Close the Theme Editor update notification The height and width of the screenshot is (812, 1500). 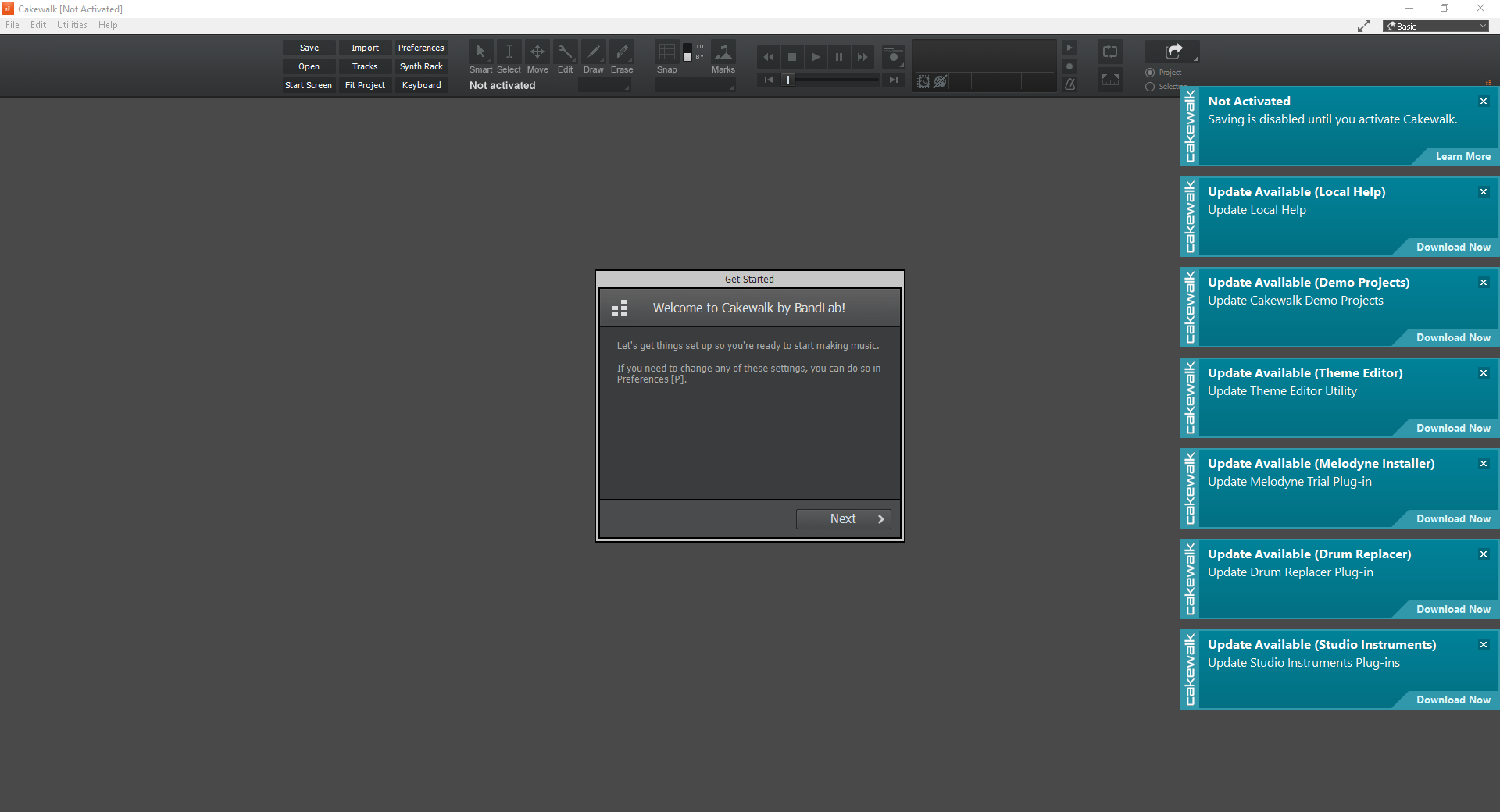pyautogui.click(x=1484, y=373)
